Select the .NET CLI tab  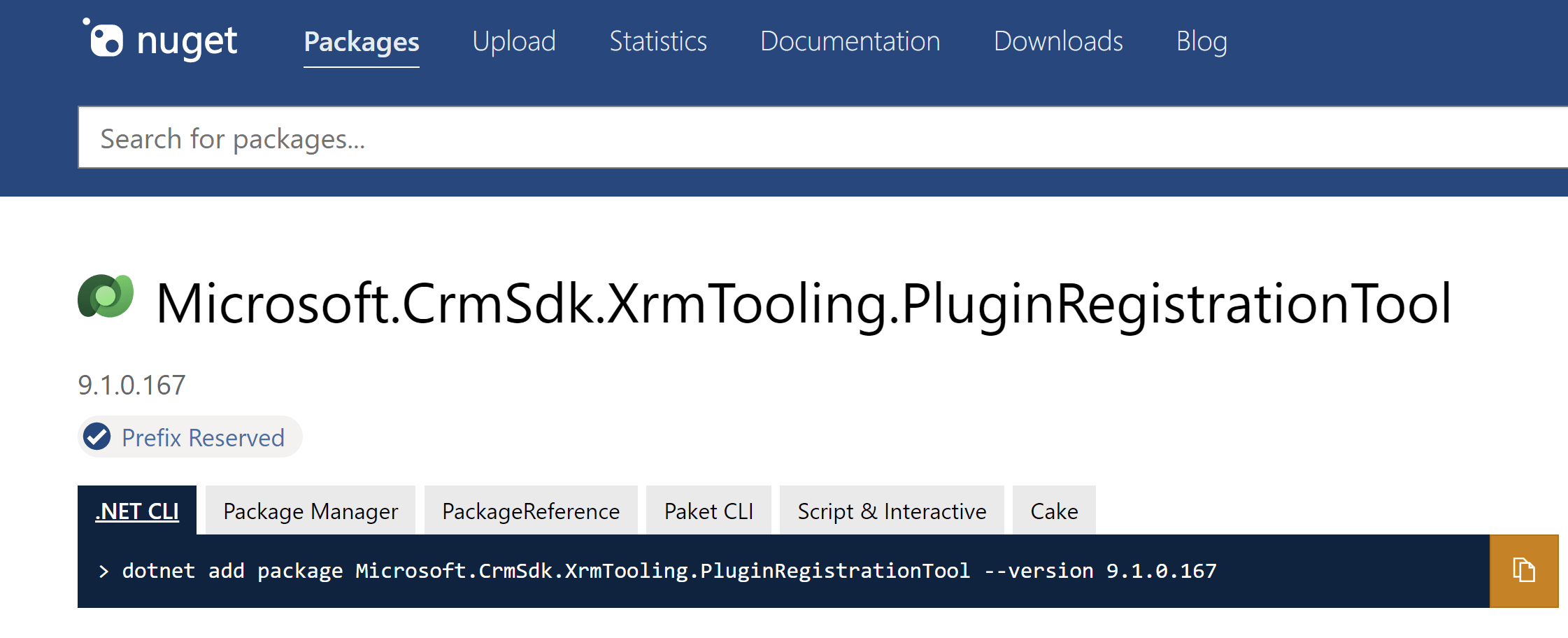click(x=137, y=511)
